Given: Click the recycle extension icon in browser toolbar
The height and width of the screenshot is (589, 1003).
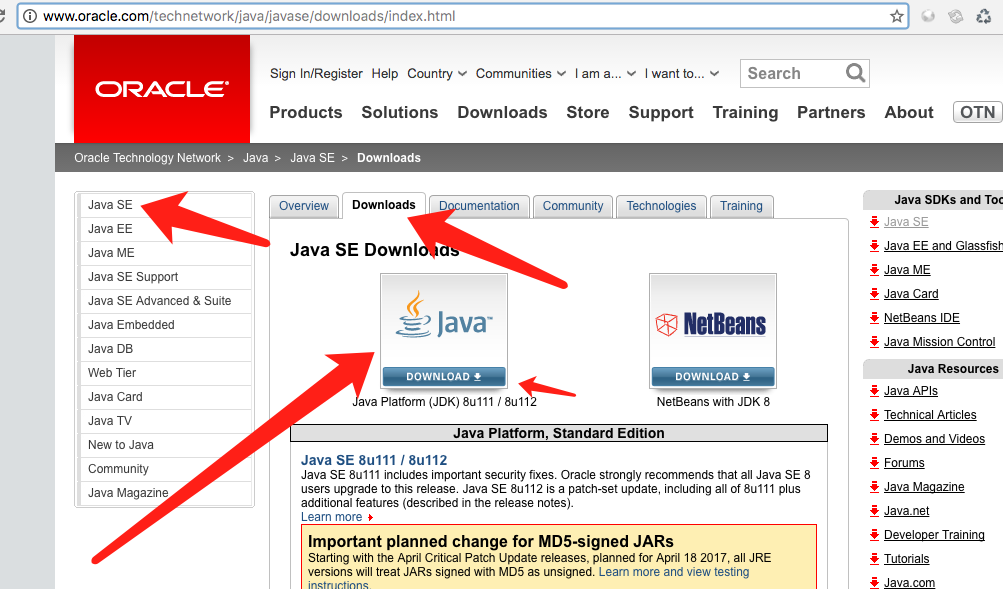Looking at the screenshot, I should point(984,16).
